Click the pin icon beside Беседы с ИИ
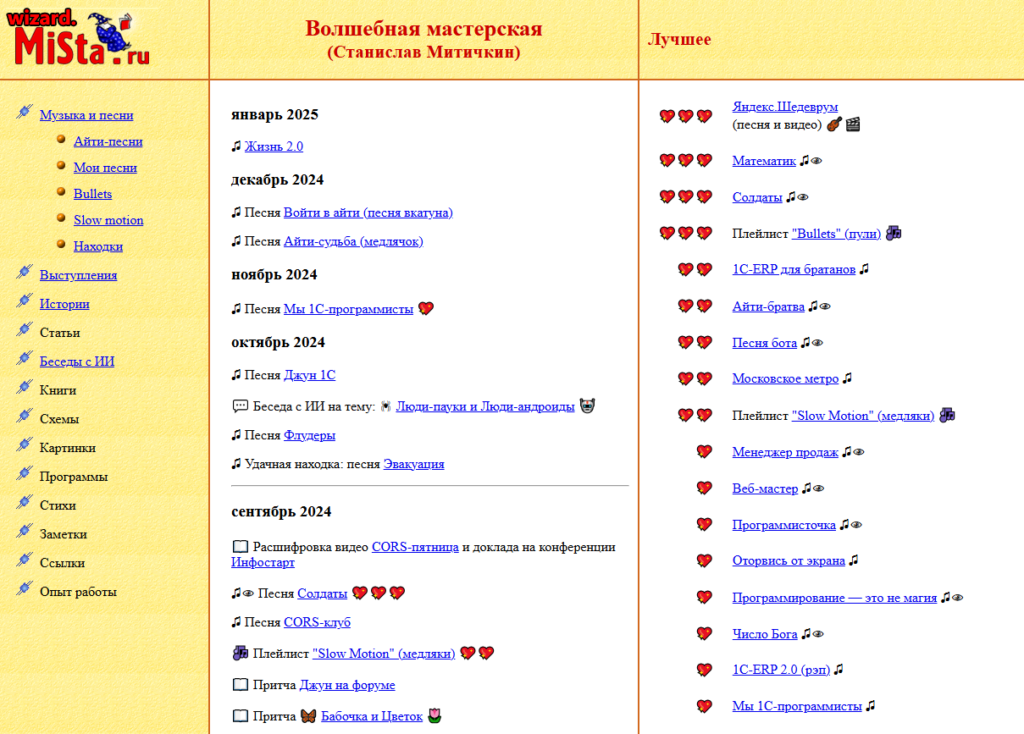 point(24,359)
